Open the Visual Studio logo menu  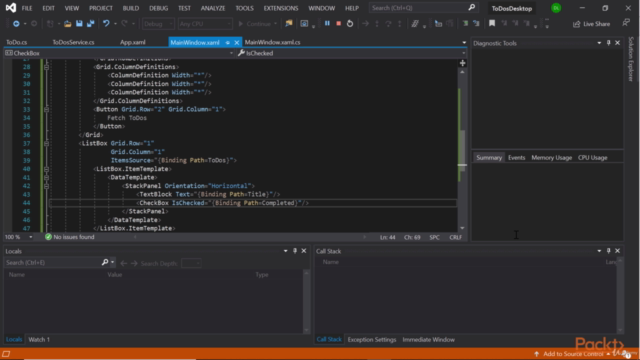pos(11,8)
